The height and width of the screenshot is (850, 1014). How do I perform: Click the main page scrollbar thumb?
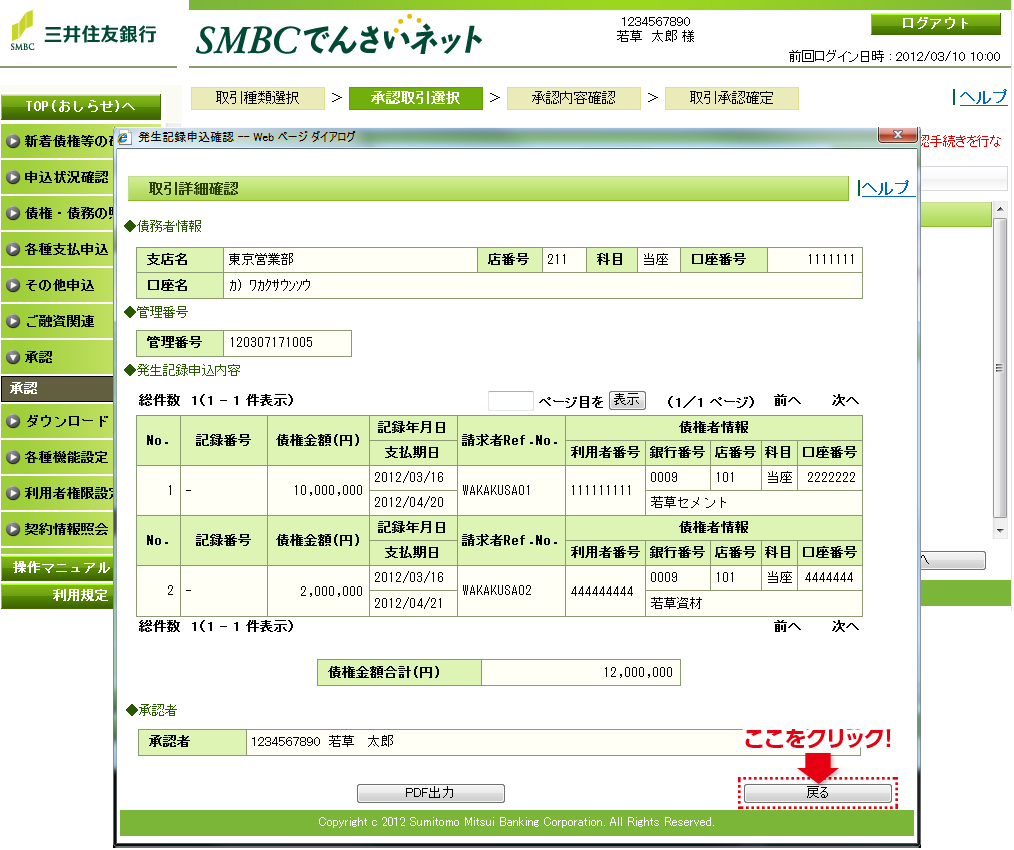point(1000,367)
